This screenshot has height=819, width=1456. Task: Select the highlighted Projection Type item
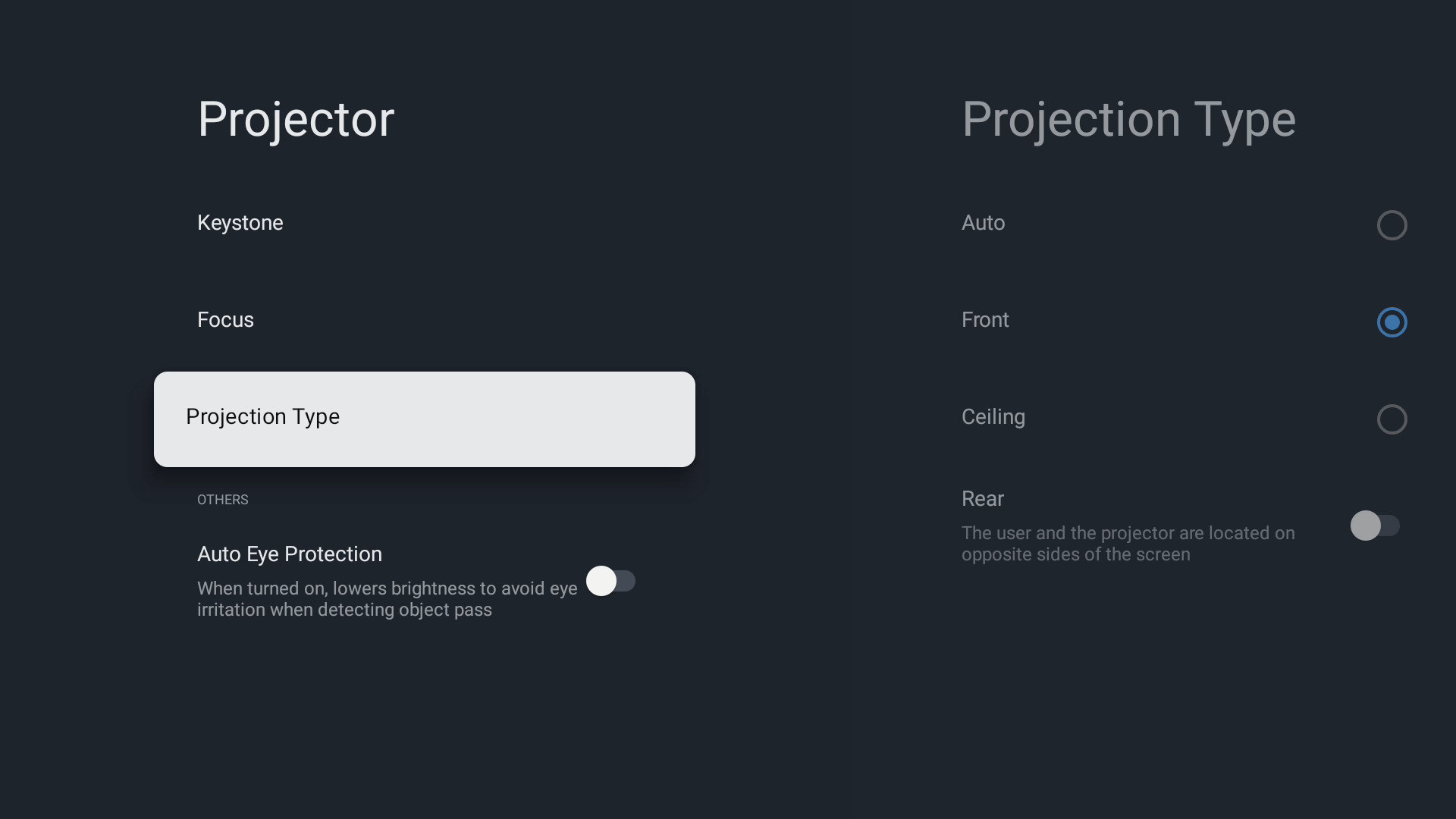tap(424, 419)
